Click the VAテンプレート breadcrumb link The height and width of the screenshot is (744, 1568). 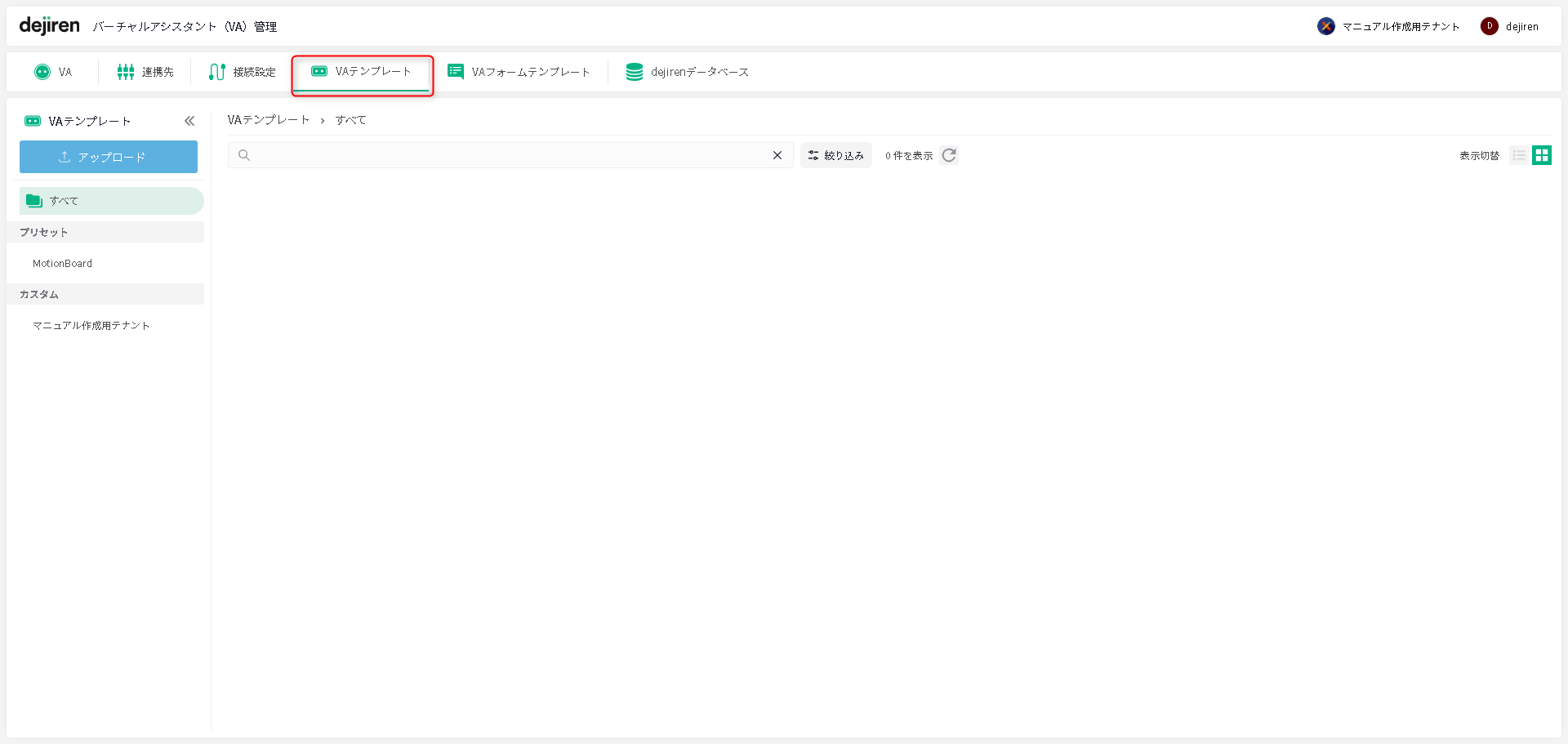tap(269, 120)
